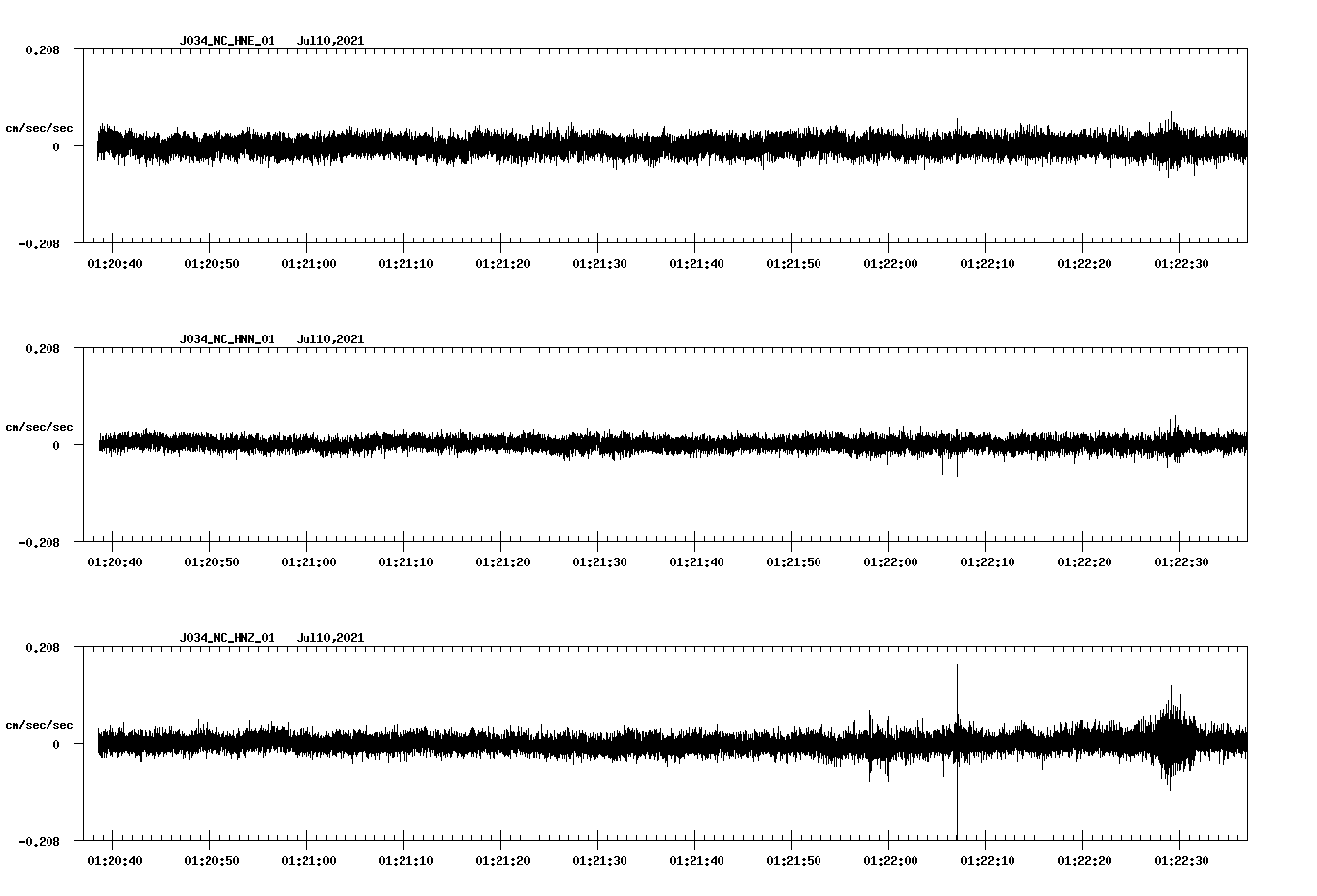Select 01:21:50 time label on HNN plot
The width and height of the screenshot is (1317, 896).
point(793,562)
